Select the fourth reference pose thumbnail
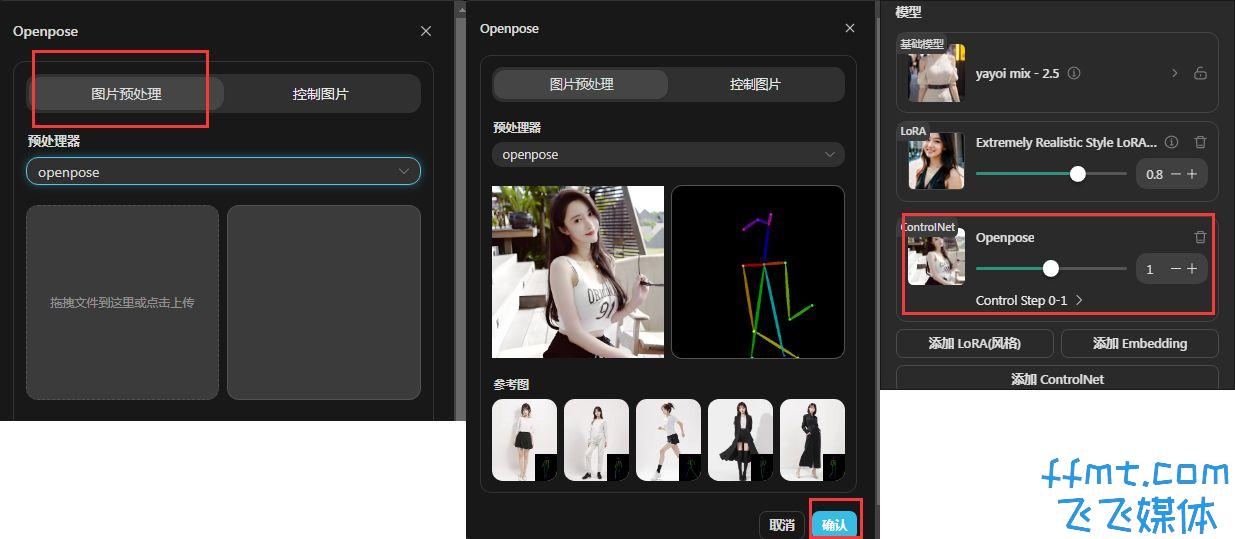The height and width of the screenshot is (539, 1235). pos(741,440)
